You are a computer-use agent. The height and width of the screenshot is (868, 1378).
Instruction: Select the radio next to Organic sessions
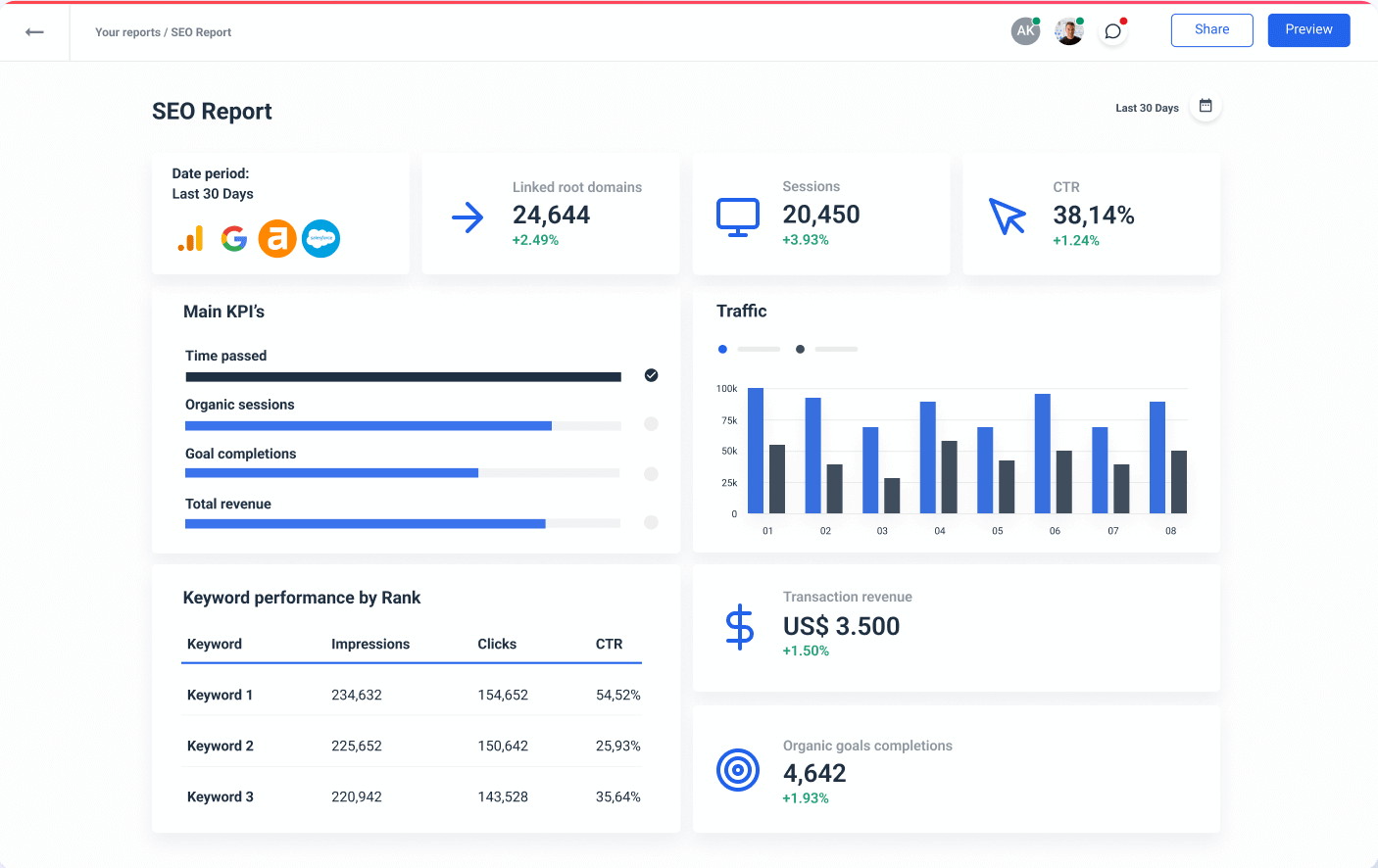click(x=651, y=424)
